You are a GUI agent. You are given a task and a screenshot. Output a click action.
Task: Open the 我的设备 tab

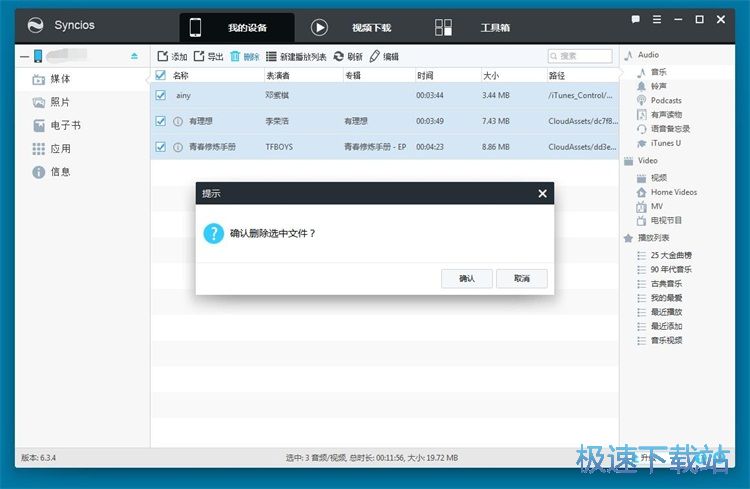[237, 28]
